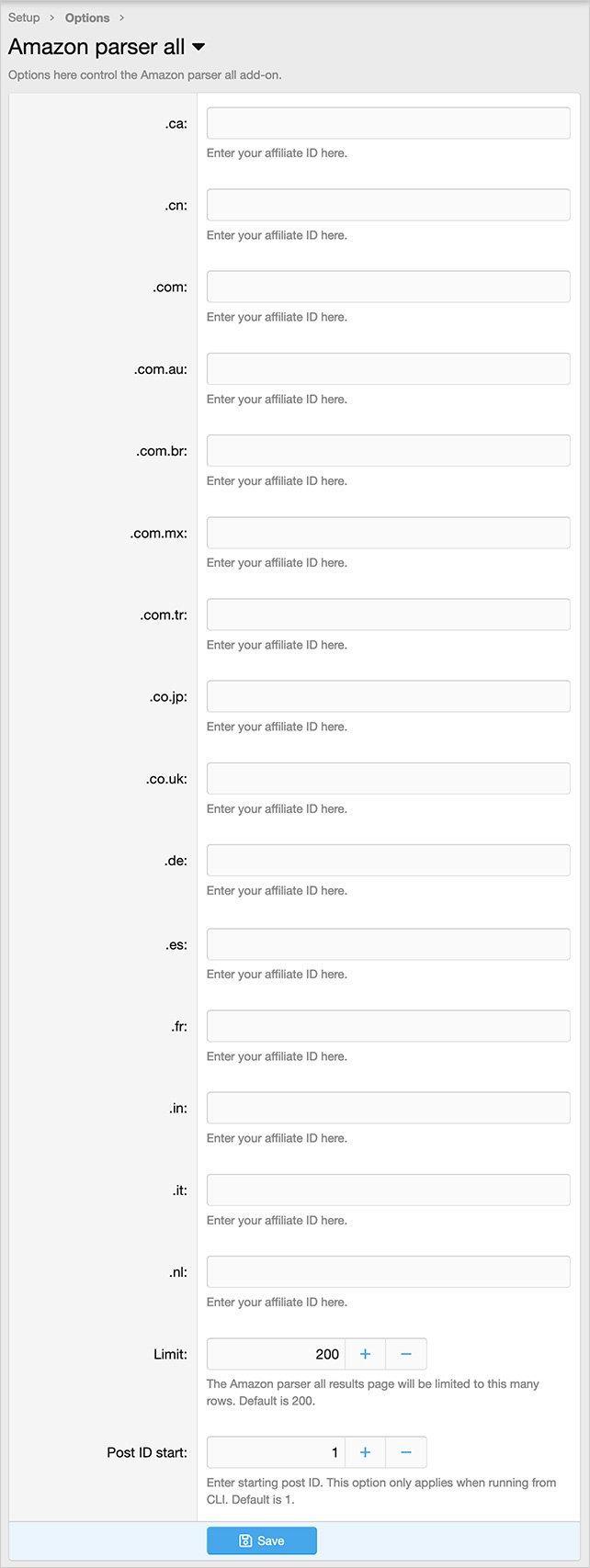The image size is (590, 1568).
Task: Click the .co.jp affiliate ID field
Action: 388,696
